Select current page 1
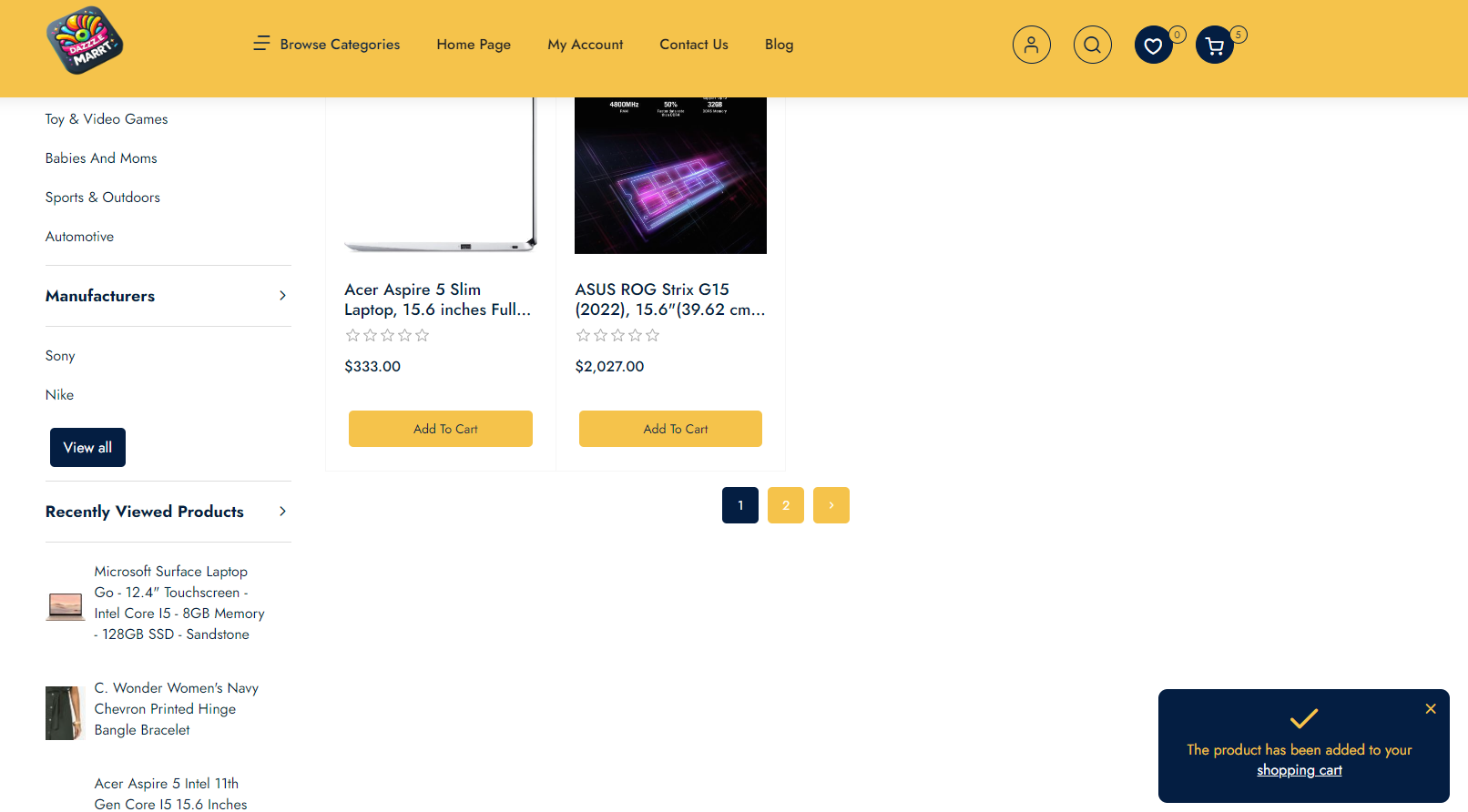 click(740, 505)
